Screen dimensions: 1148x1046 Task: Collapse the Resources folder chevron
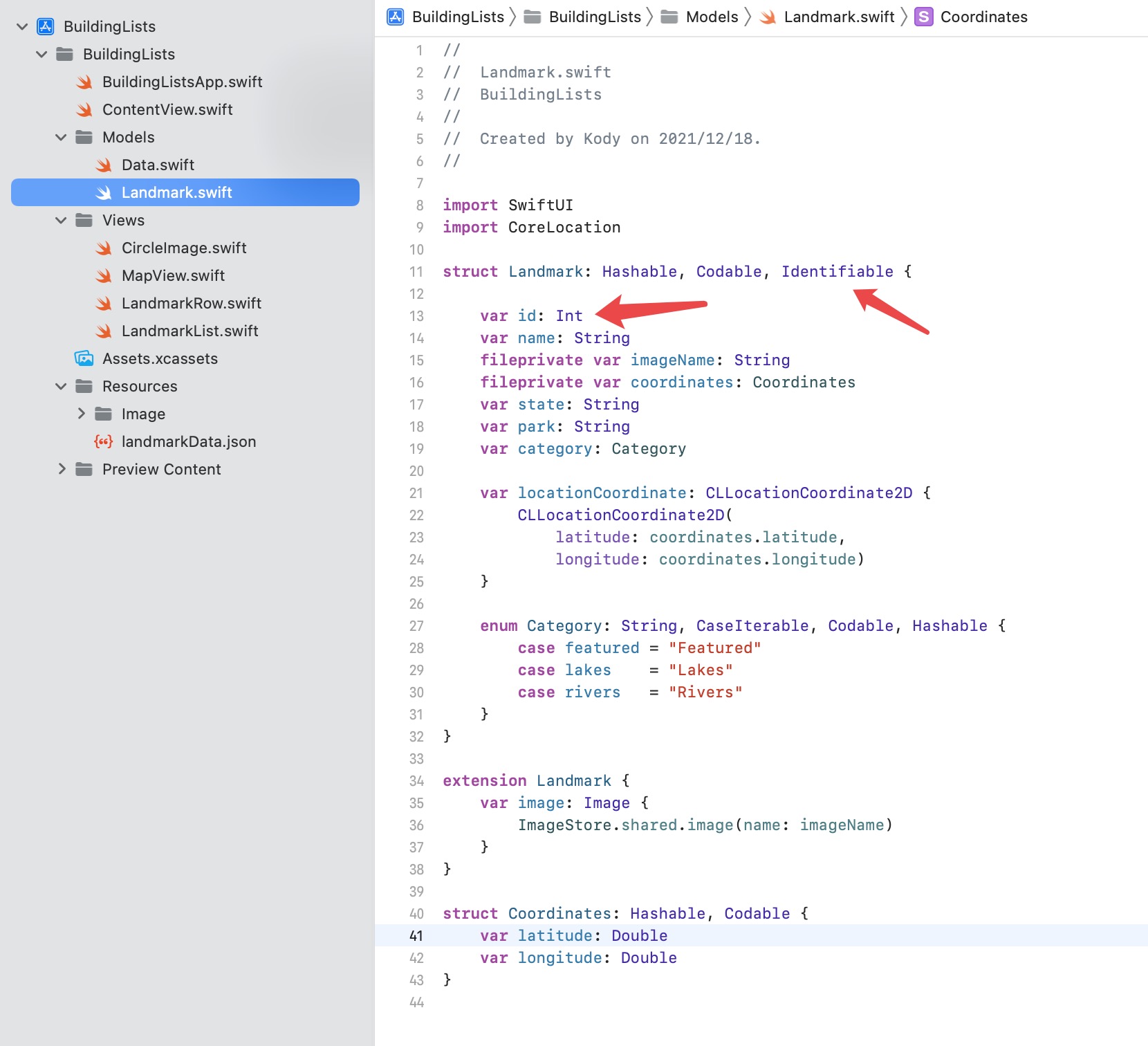pos(61,386)
